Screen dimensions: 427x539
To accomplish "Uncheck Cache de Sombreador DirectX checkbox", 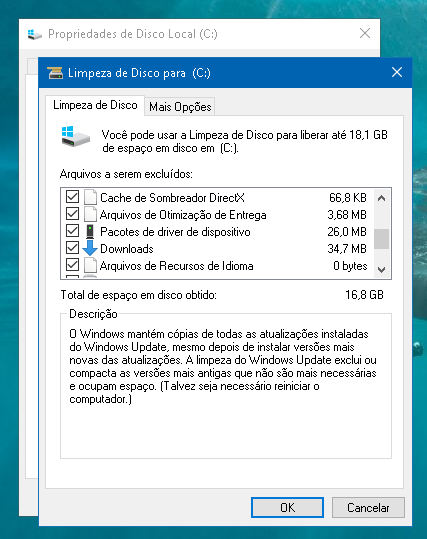I will coord(73,197).
